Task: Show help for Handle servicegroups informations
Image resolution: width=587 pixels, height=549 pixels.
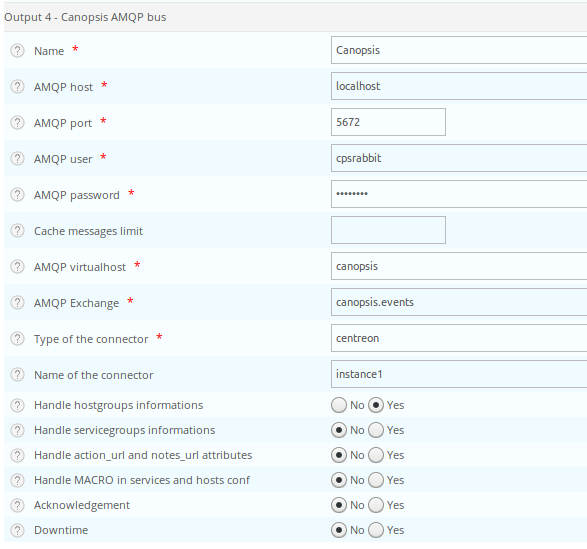Action: (x=17, y=430)
